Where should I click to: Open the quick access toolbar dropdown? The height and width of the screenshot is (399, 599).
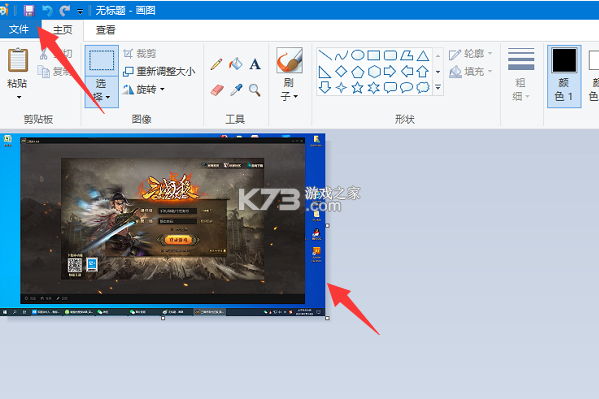tap(80, 11)
